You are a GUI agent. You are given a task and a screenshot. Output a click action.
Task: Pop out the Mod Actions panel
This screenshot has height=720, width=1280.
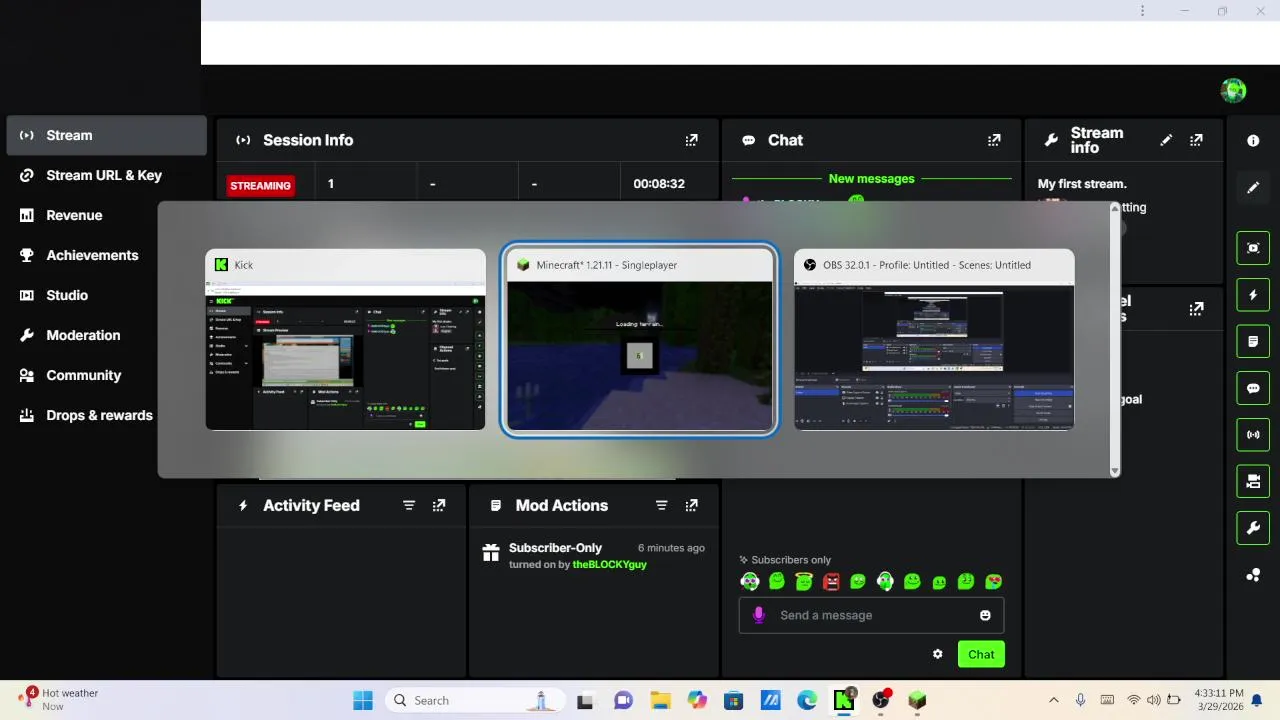[x=691, y=506]
